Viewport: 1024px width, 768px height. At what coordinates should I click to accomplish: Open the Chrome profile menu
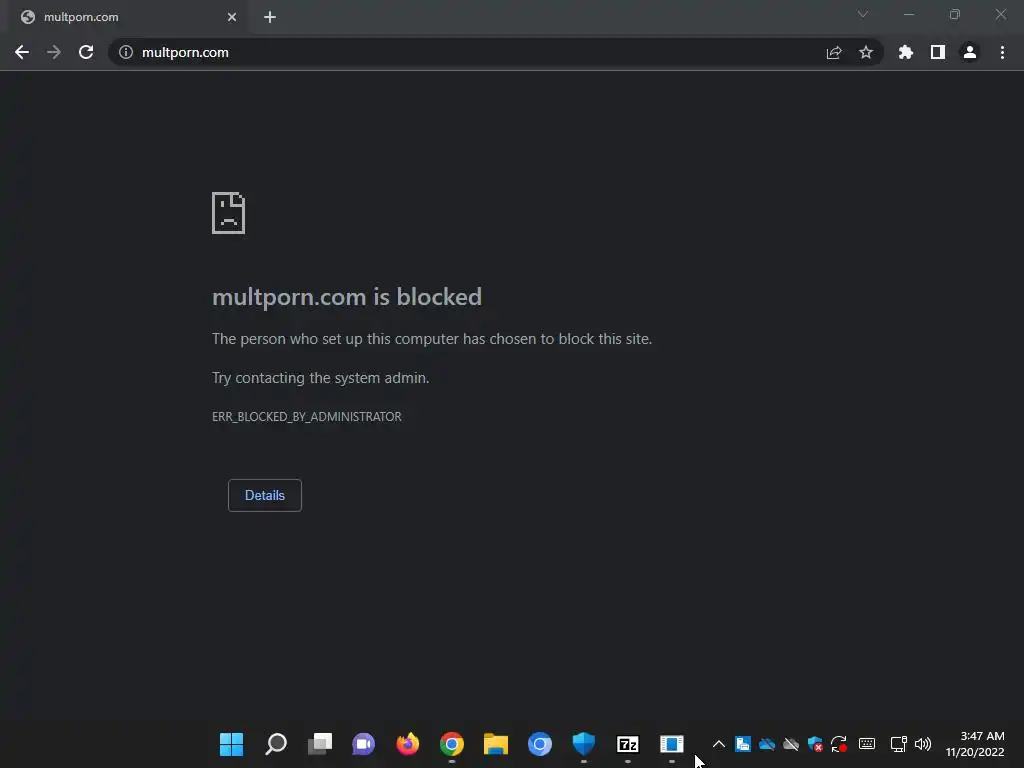tap(970, 52)
